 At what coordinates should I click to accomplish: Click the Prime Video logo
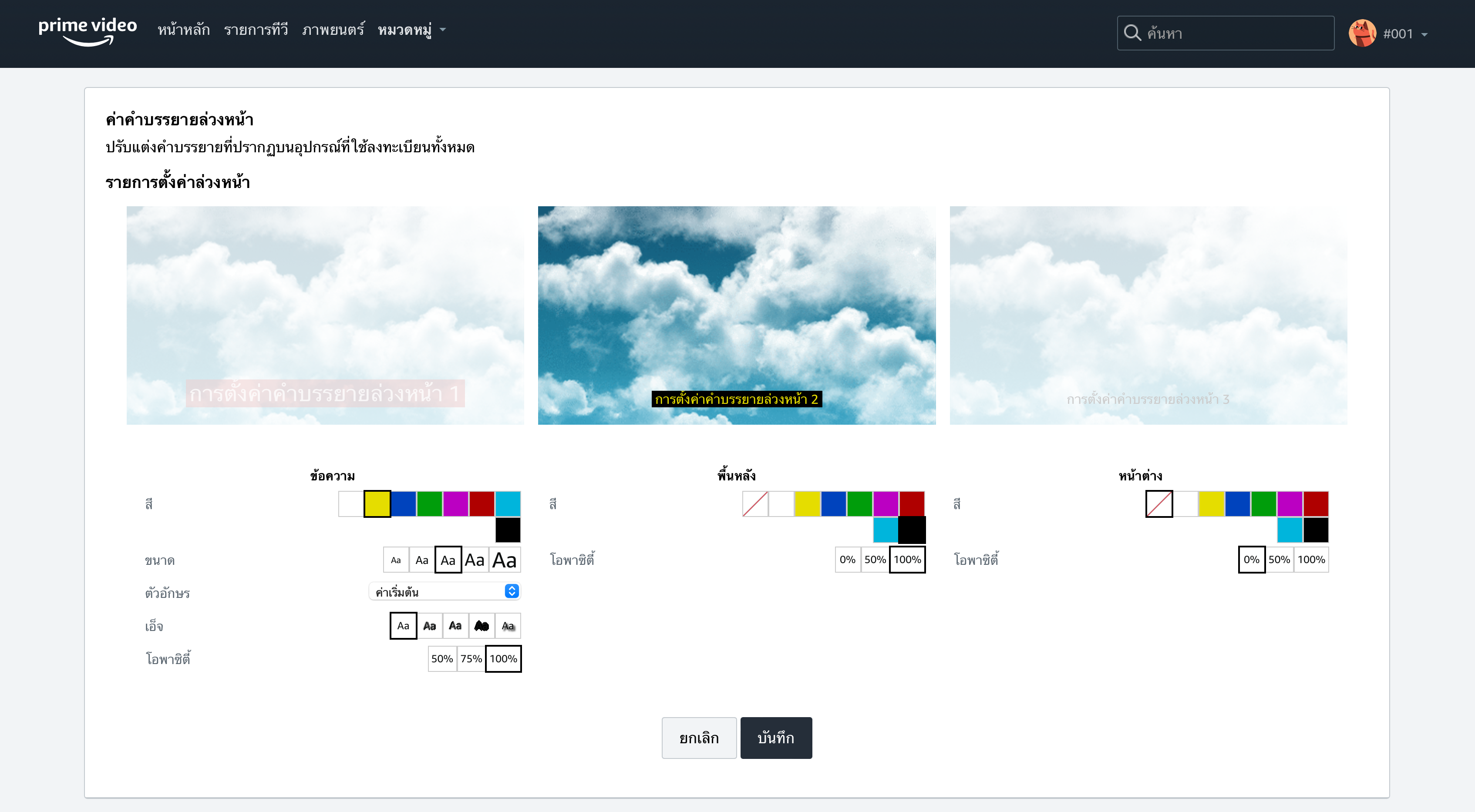coord(87,30)
